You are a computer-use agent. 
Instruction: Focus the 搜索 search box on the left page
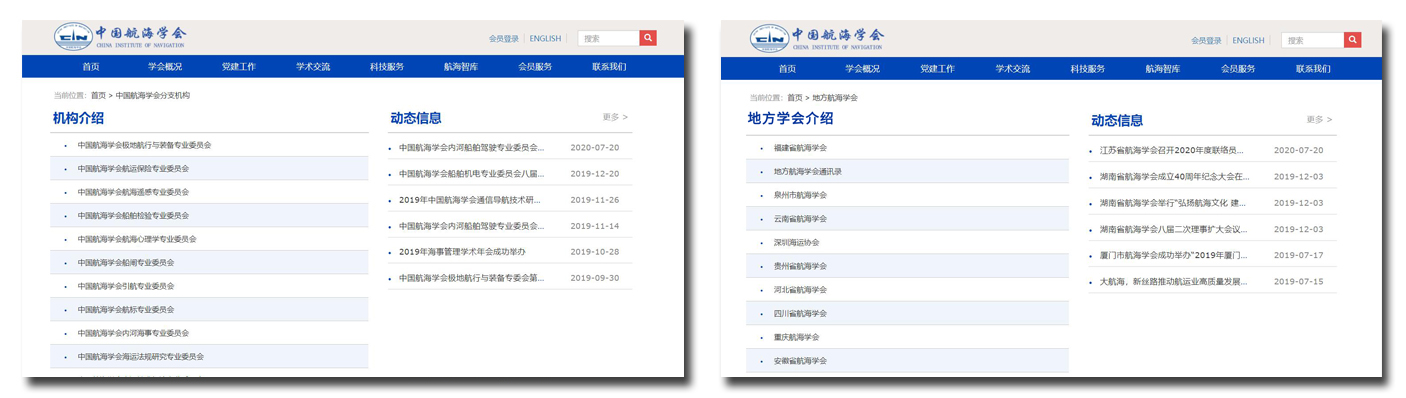[609, 39]
